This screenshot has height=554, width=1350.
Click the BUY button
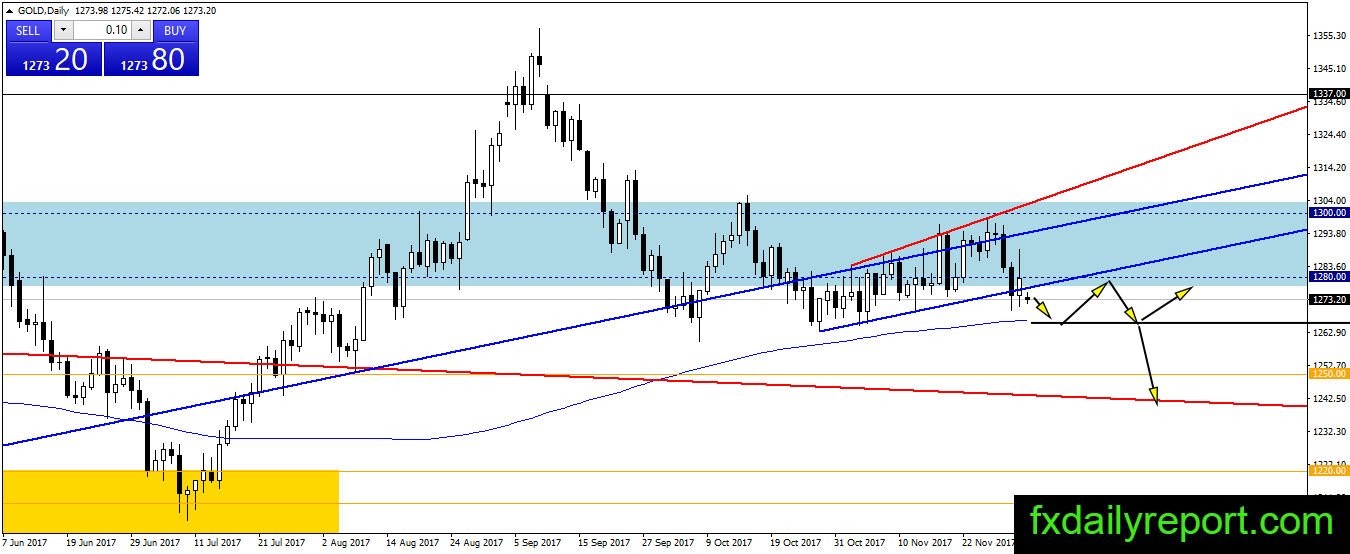[175, 30]
